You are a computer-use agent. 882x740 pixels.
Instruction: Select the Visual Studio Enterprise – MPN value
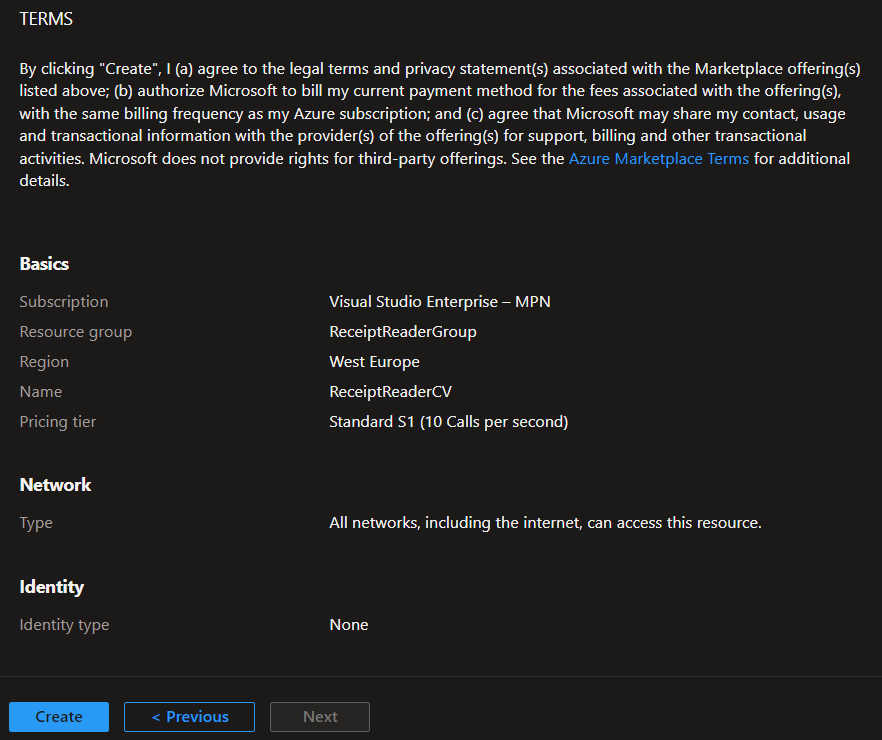click(439, 301)
